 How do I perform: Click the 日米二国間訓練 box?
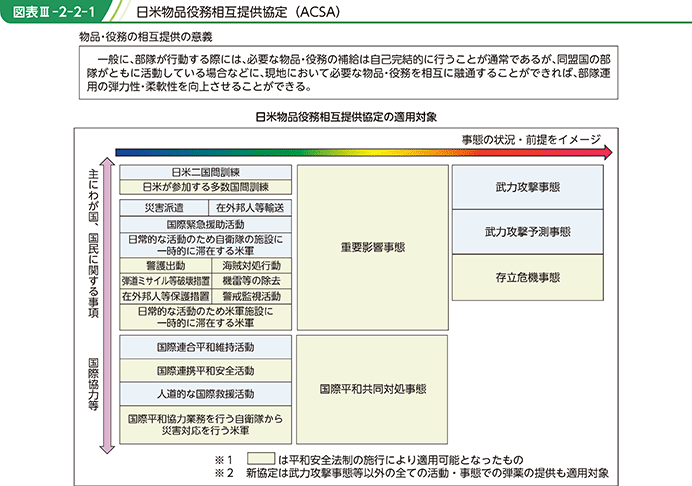[x=206, y=172]
